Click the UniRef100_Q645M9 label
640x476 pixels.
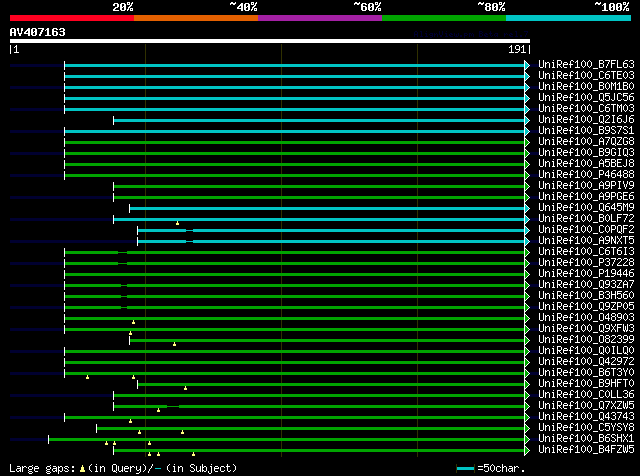(x=586, y=208)
